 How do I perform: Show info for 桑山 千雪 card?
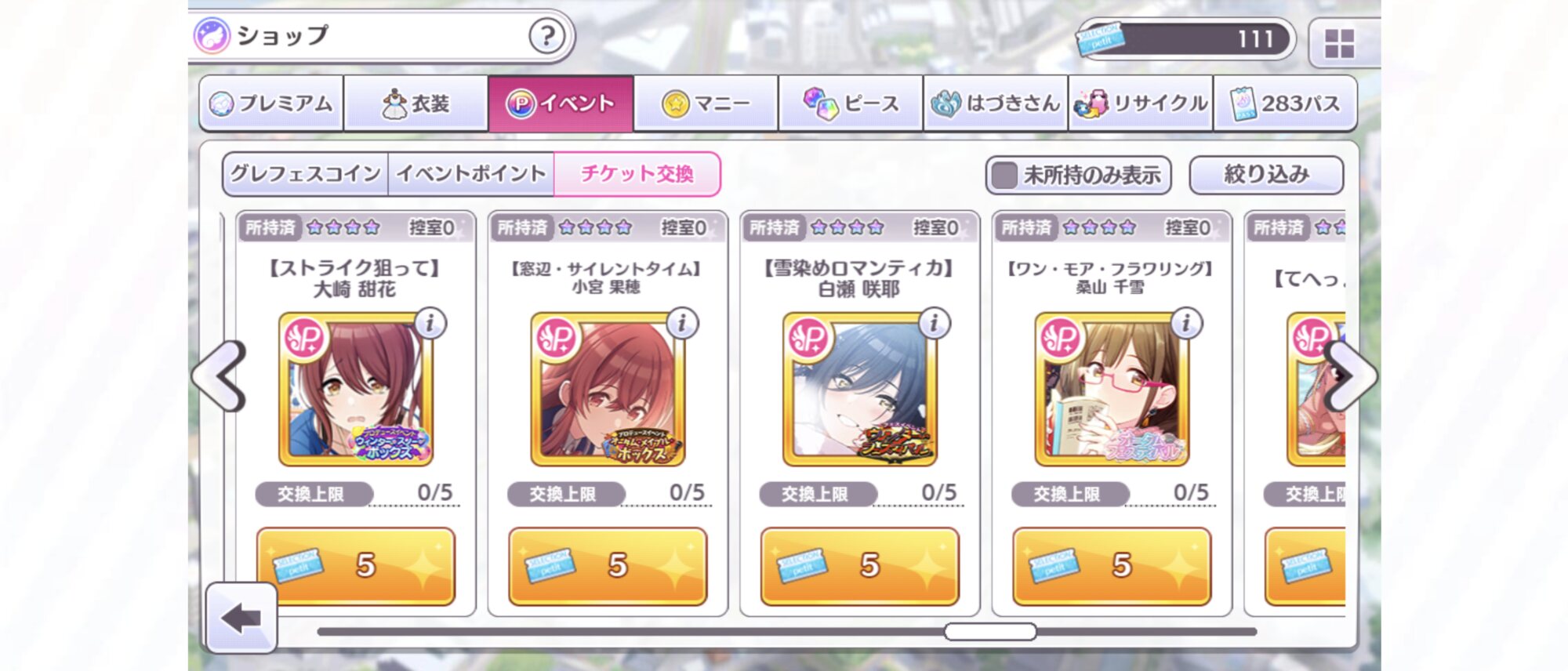tap(1186, 323)
